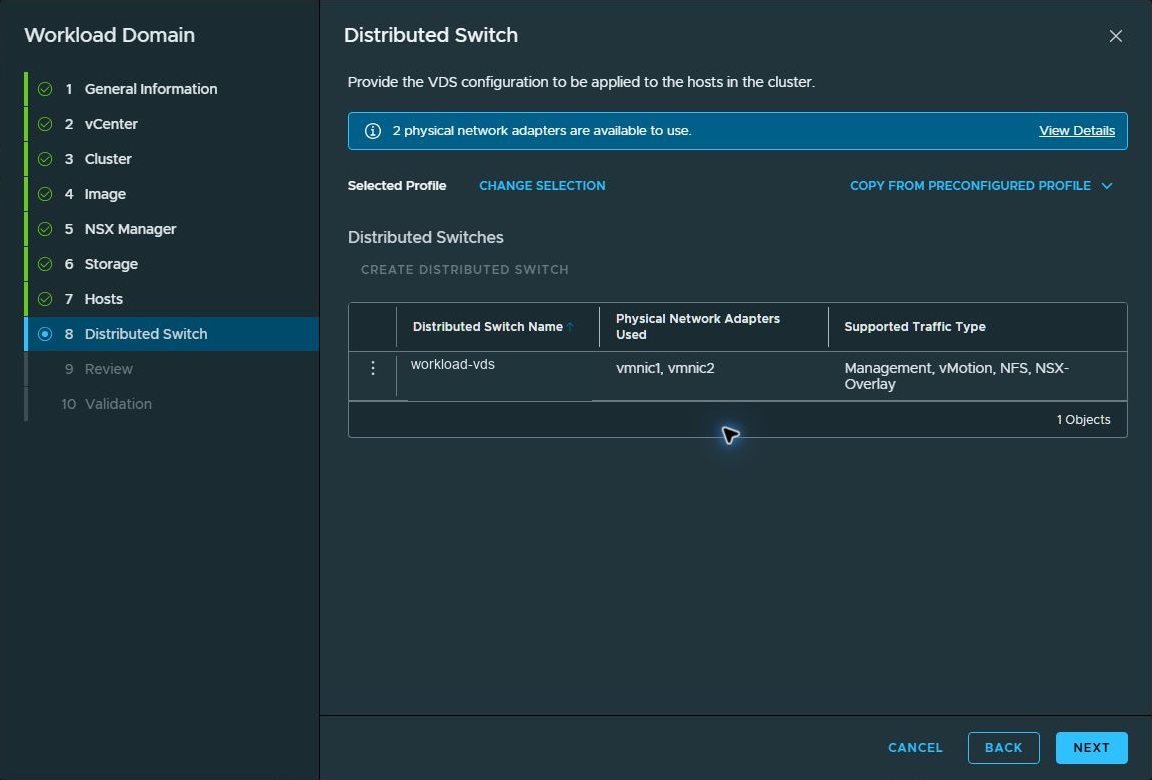
Task: Click the Back button
Action: coord(1004,748)
